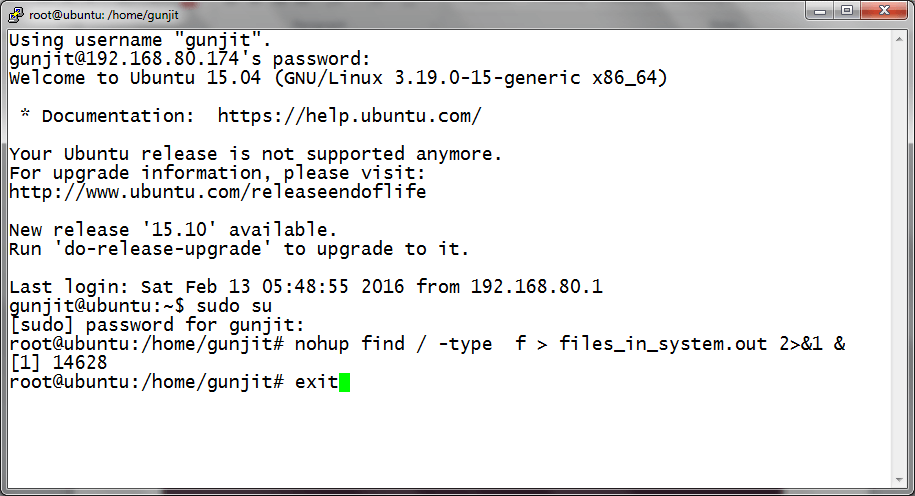Click the https://help.ubuntu.com/ documentation URL

click(x=349, y=116)
